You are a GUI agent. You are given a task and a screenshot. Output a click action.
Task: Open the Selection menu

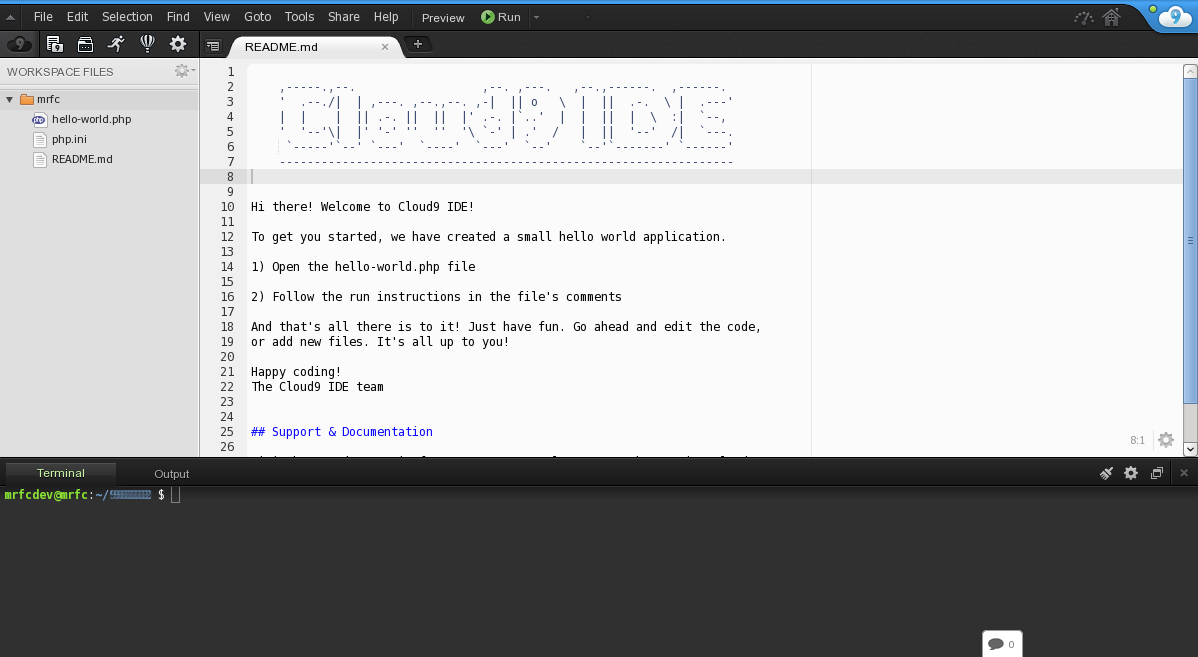pos(128,17)
